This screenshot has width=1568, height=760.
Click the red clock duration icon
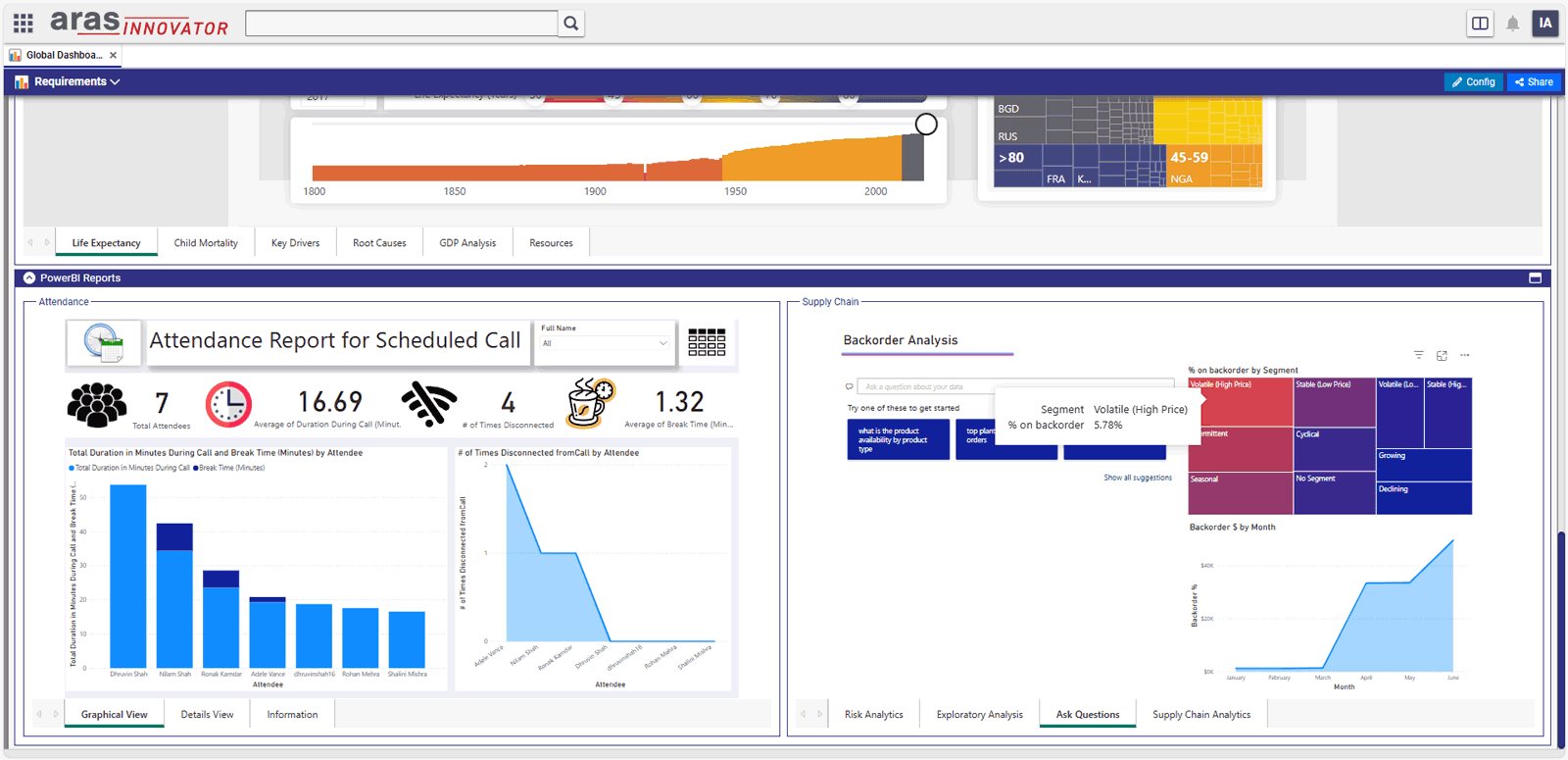point(228,404)
